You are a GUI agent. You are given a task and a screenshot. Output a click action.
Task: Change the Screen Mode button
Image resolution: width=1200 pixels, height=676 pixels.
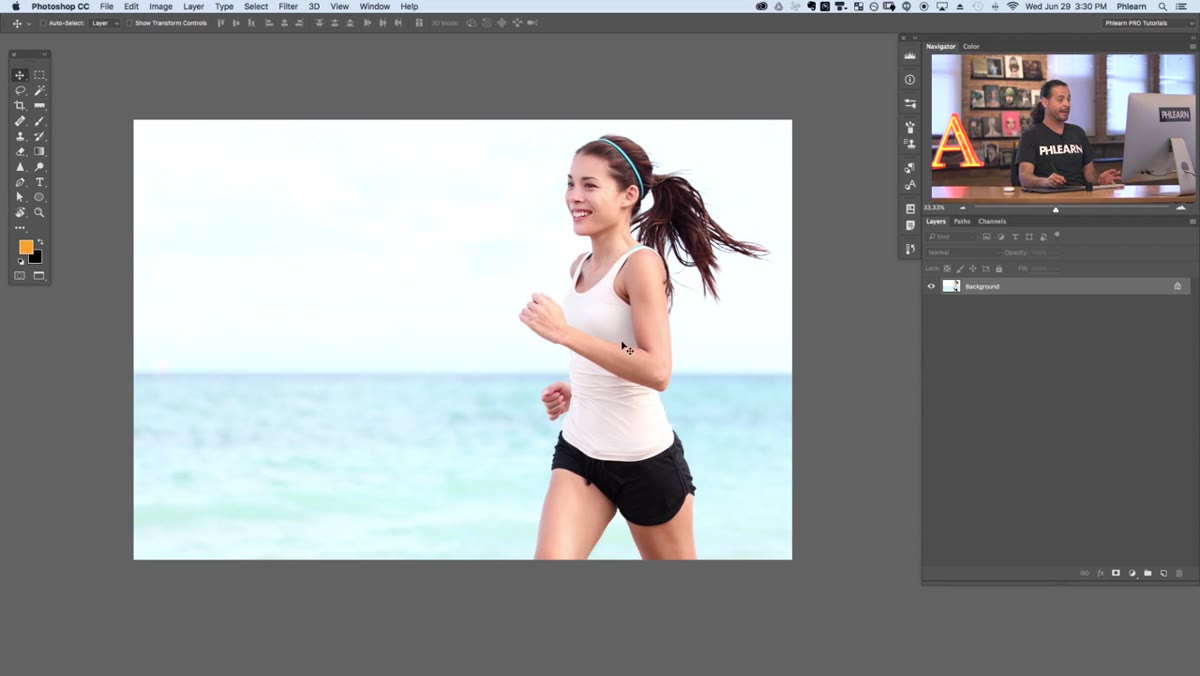coord(39,276)
